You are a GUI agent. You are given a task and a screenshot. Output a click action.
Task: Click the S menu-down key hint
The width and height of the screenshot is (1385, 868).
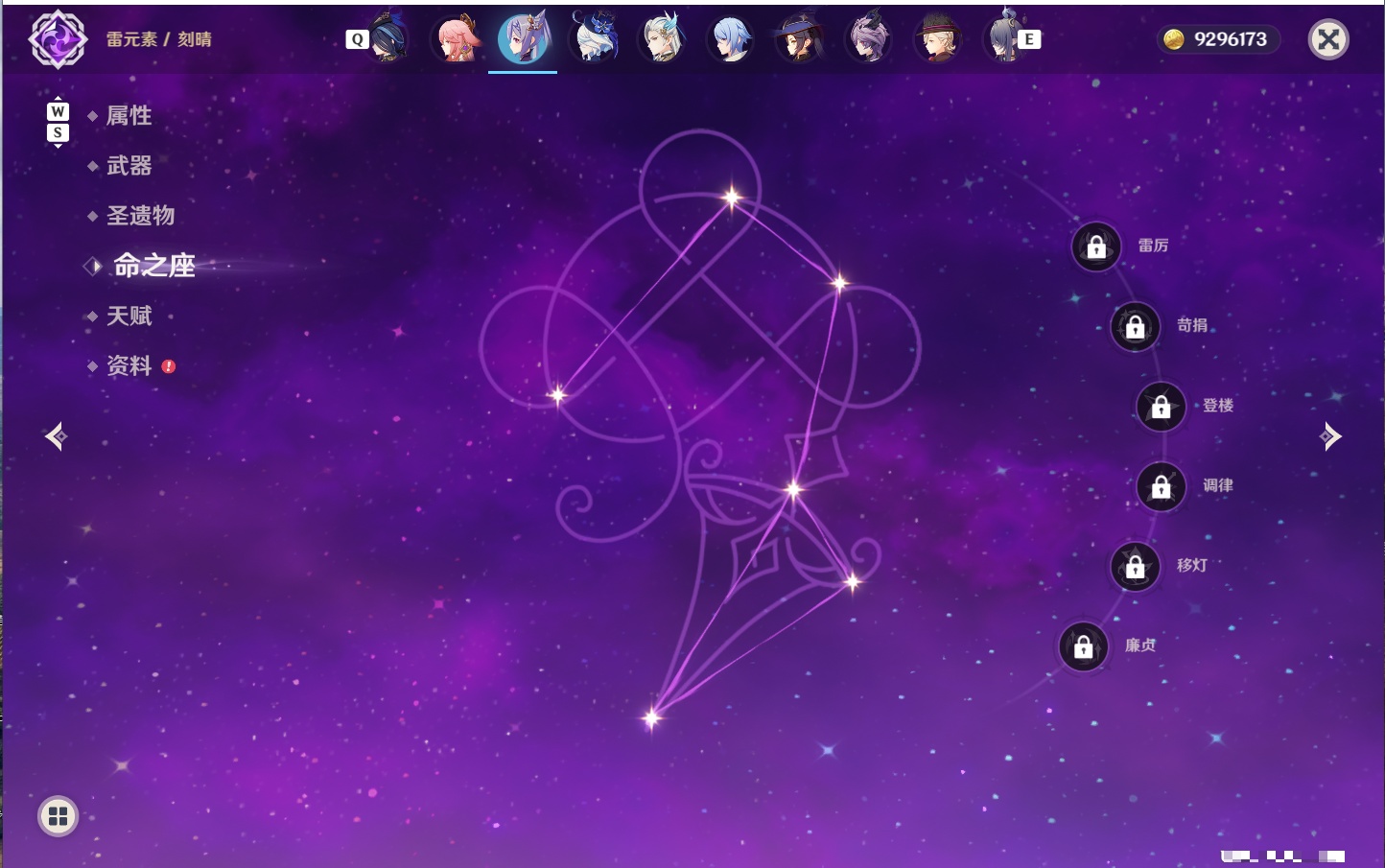pos(58,132)
